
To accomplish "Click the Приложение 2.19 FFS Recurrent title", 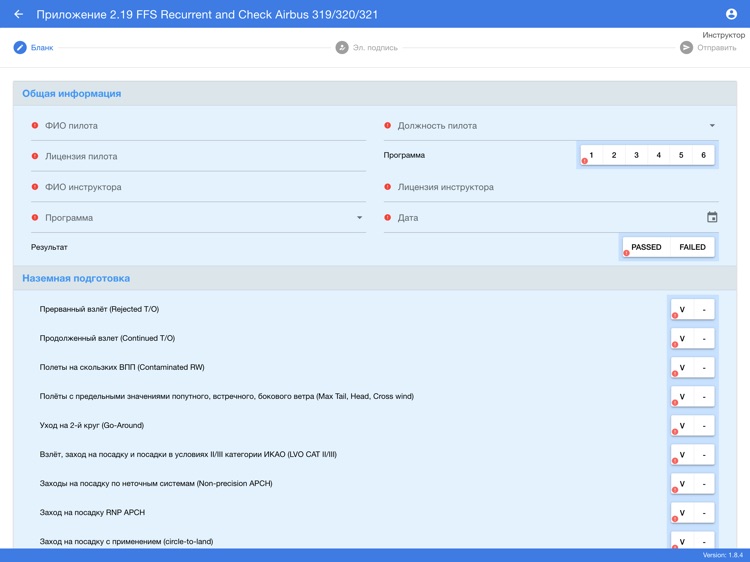I will (x=207, y=14).
